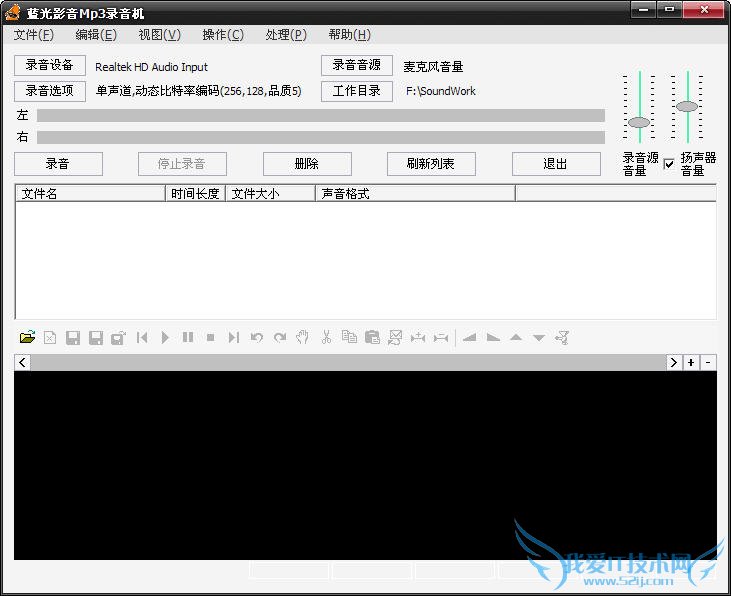The height and width of the screenshot is (596, 731).
Task: Click the Realtek HD Audio Input text
Action: click(152, 67)
